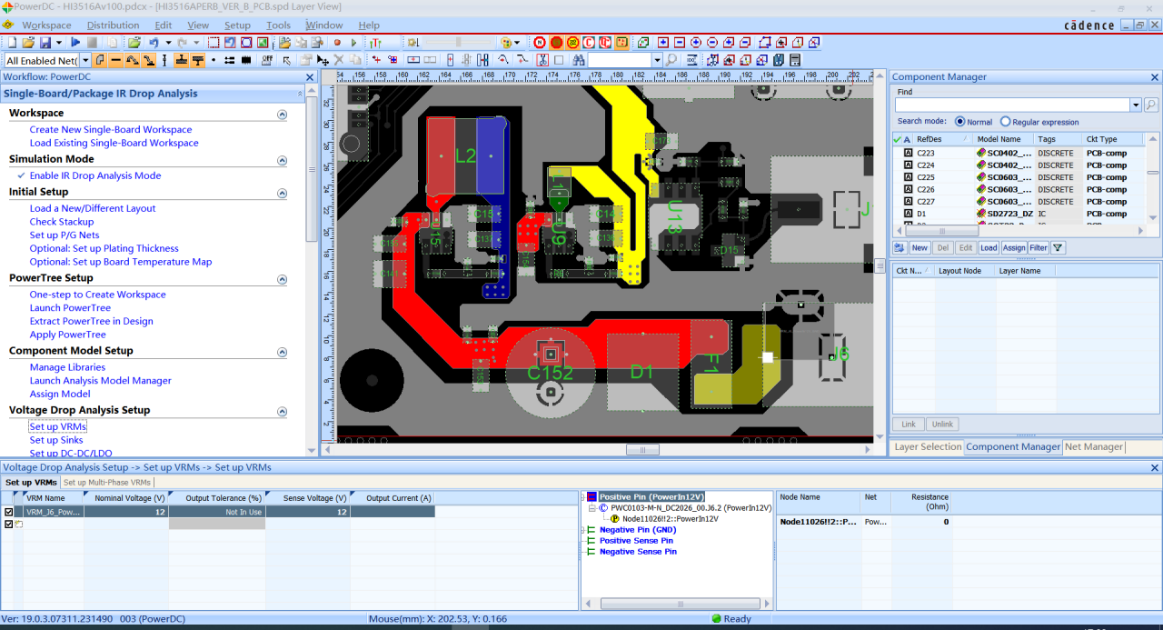
Task: Click the arrow pointer select tool icon
Action: tap(286, 60)
